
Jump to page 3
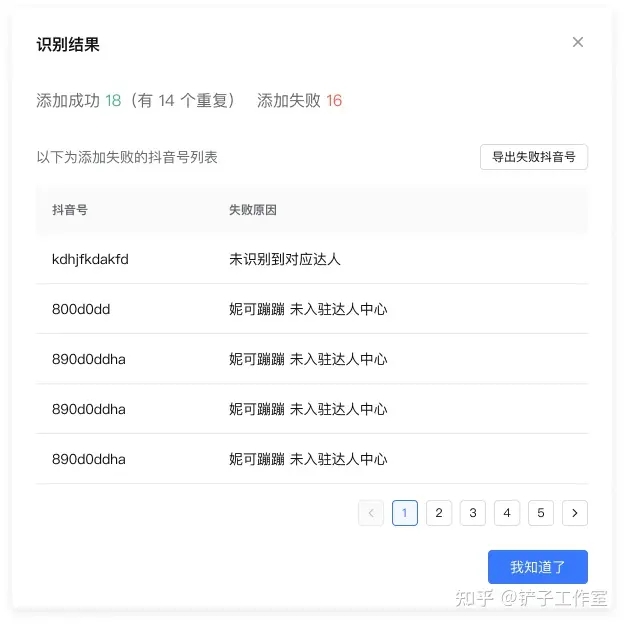click(x=473, y=513)
